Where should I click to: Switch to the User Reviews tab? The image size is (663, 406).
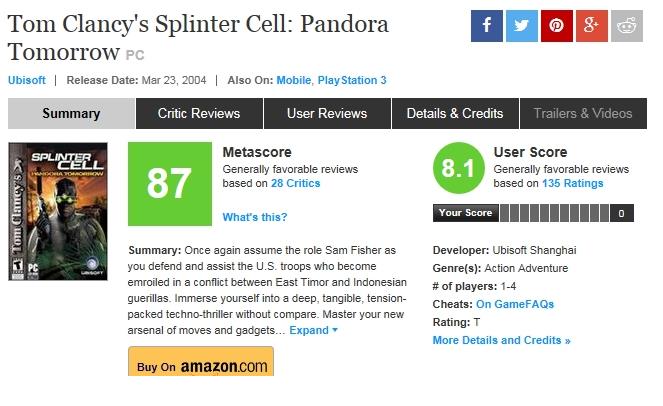tap(327, 113)
